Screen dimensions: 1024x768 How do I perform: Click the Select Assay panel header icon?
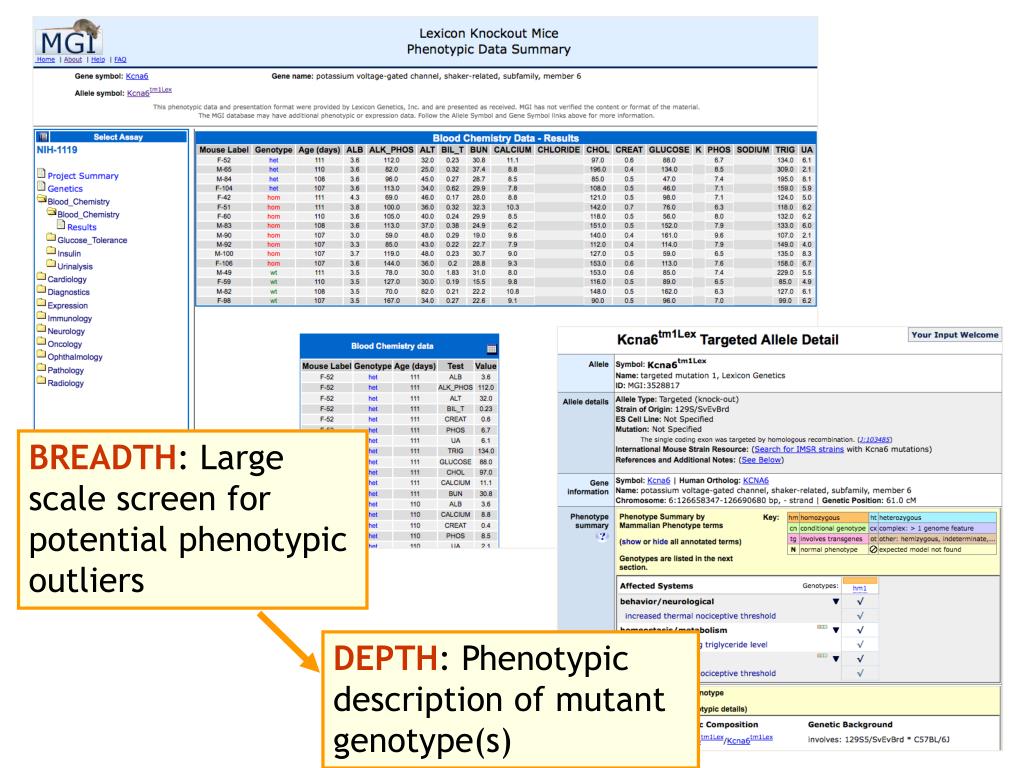(43, 136)
